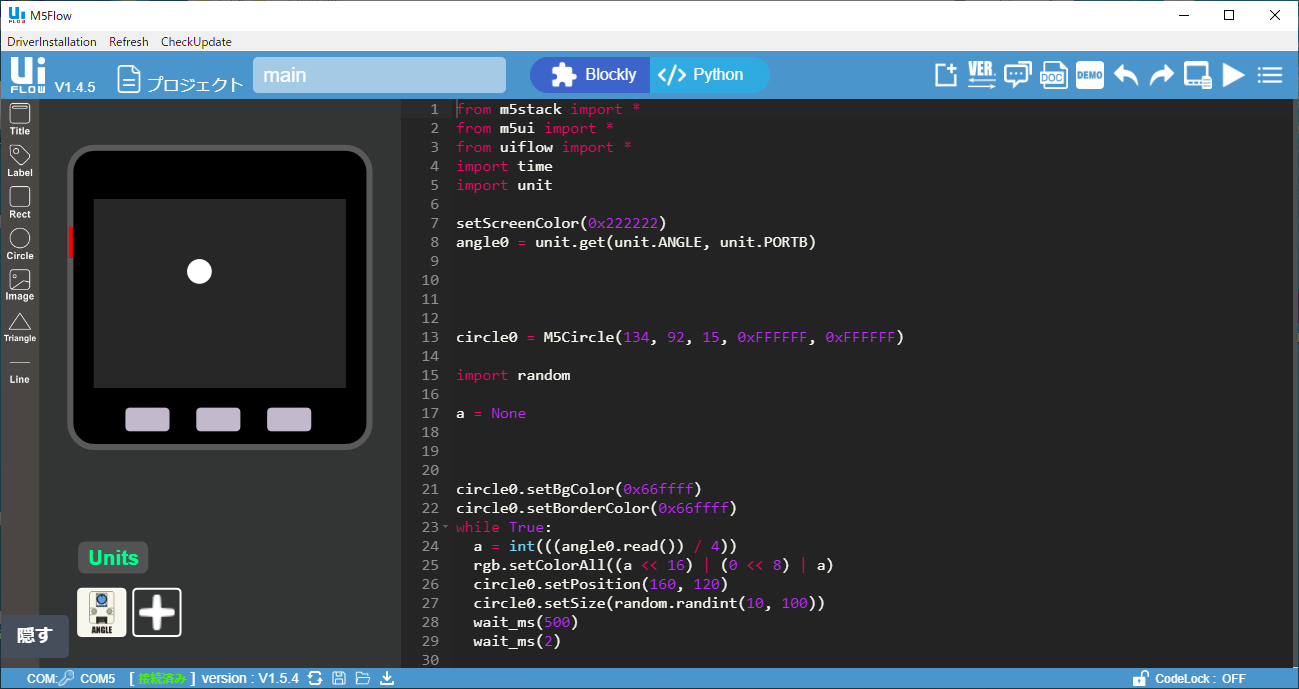
Task: Collapse the while loop fold arrow
Action: click(446, 527)
